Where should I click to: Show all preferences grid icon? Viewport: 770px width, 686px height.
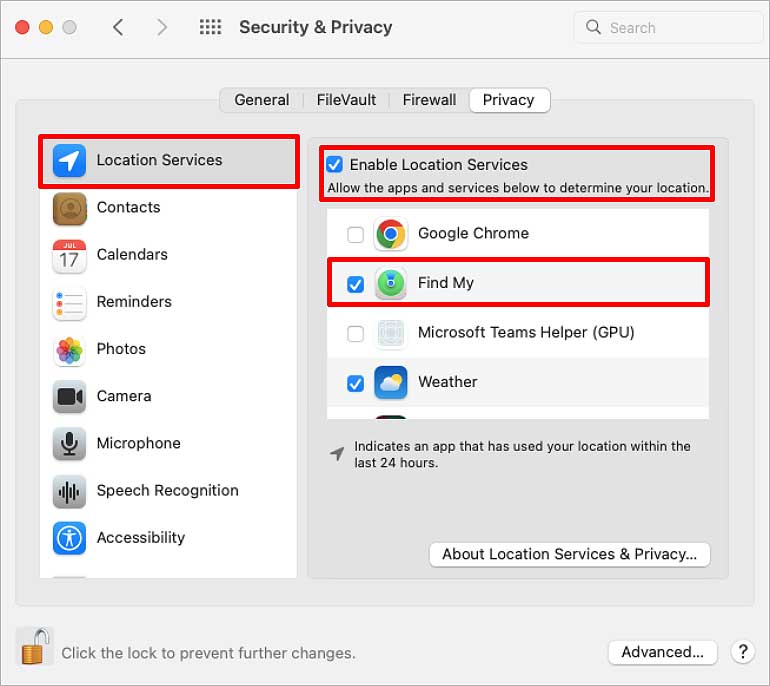point(210,27)
